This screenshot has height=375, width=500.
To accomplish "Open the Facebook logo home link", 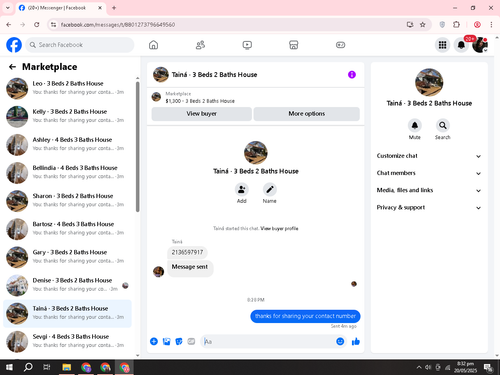I will tap(14, 45).
